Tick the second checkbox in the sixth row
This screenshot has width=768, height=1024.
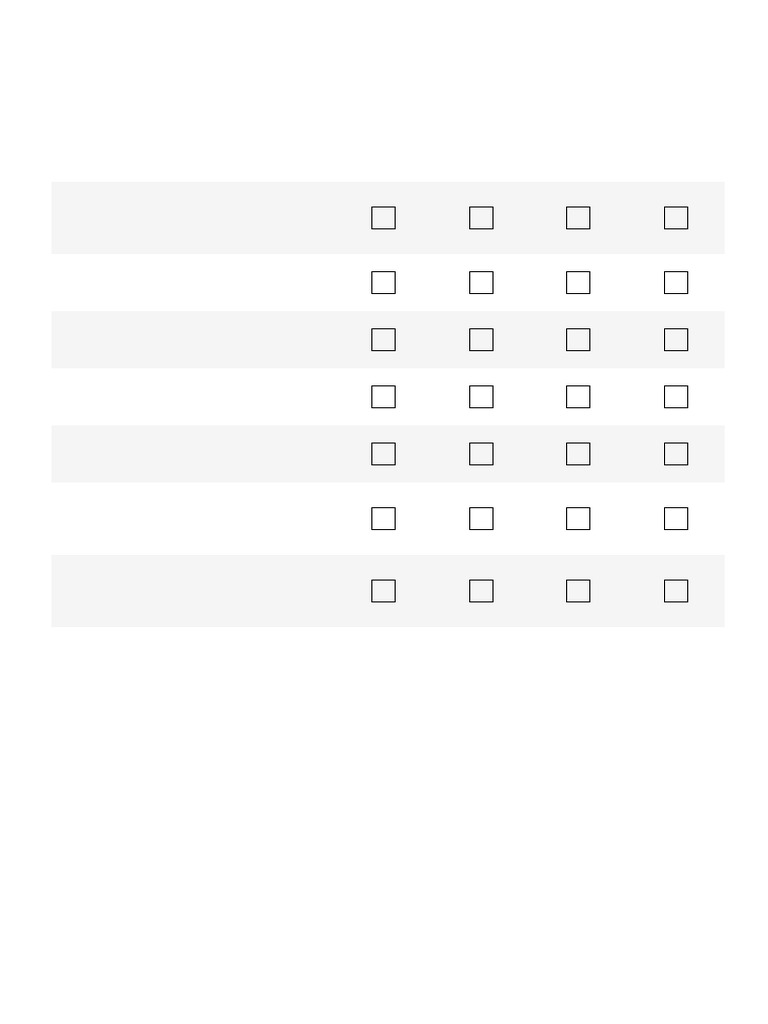point(481,519)
